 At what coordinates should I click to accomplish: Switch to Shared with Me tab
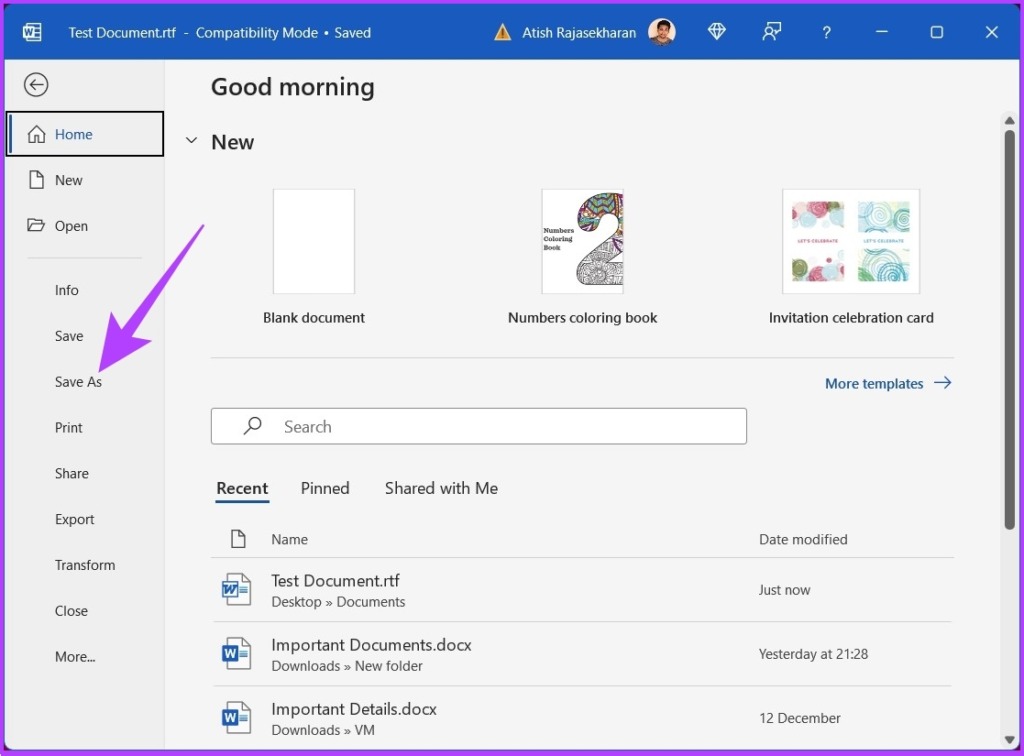click(x=441, y=488)
